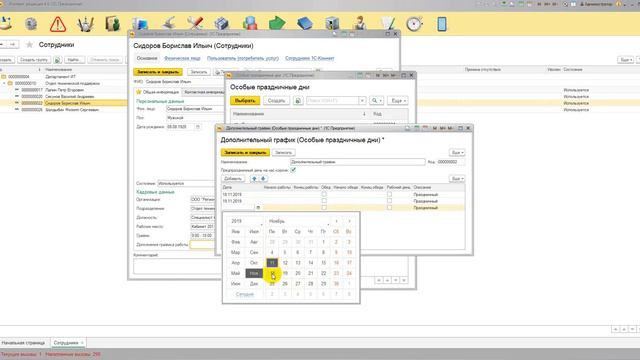
Task: Select Дек month in calendar side list
Action: click(254, 284)
